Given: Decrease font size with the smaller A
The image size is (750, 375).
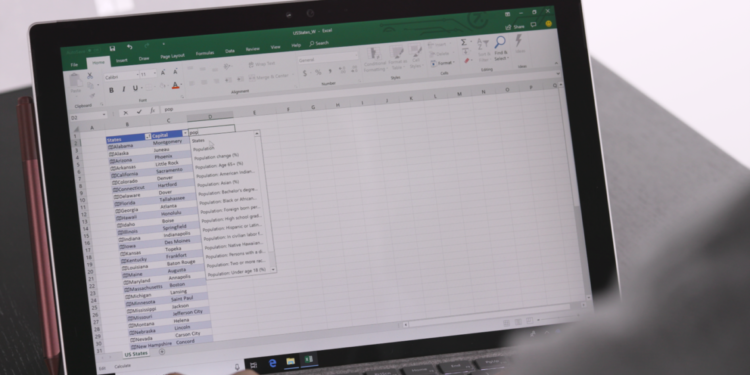Looking at the screenshot, I should point(175,71).
